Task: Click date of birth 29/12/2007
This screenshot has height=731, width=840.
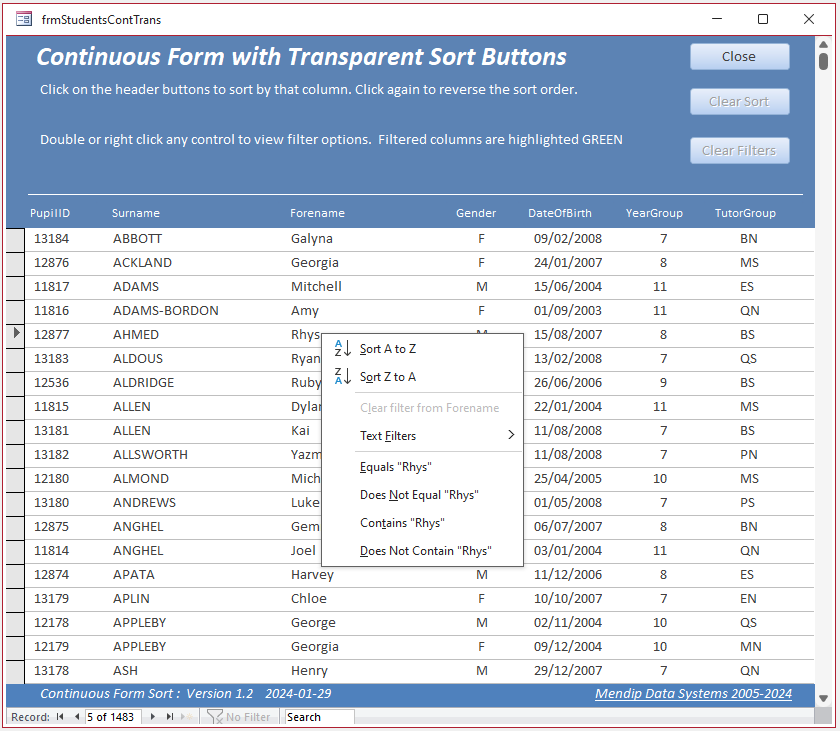Action: click(568, 670)
